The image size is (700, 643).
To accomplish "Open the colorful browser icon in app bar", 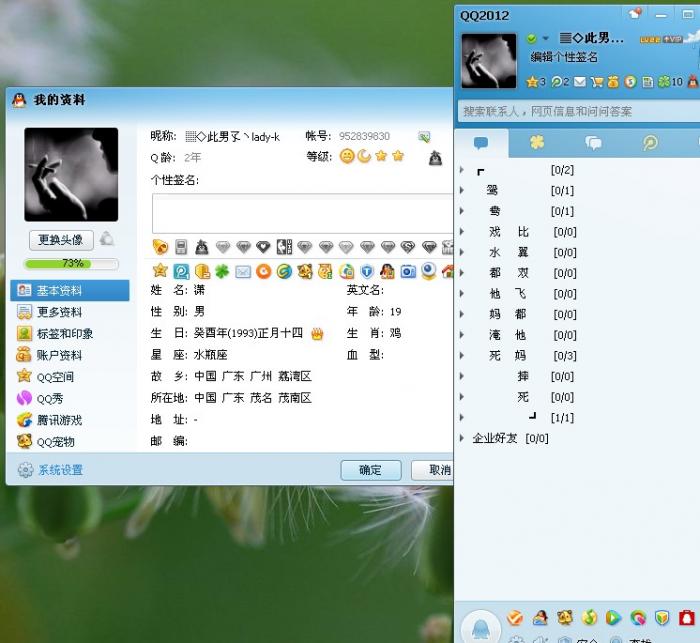I will pos(638,618).
